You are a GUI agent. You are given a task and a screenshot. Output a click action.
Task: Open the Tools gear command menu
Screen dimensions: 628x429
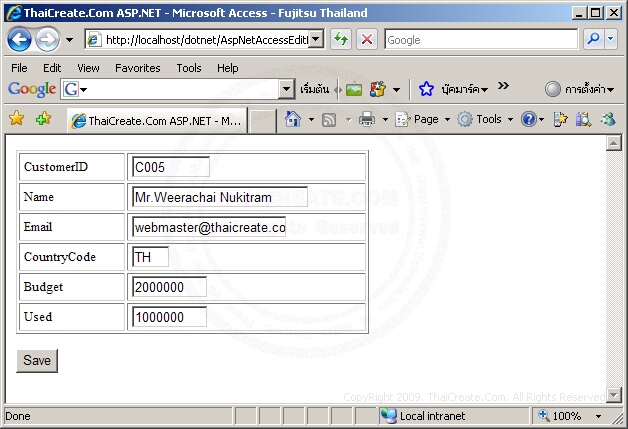[485, 119]
